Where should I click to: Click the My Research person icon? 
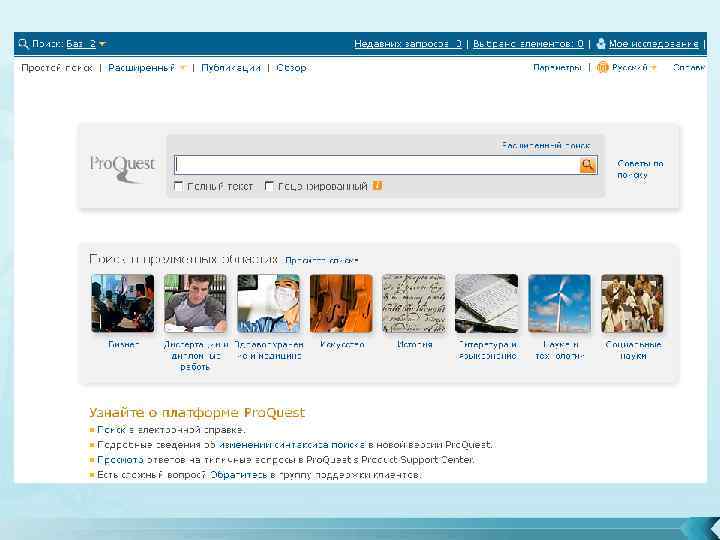601,44
